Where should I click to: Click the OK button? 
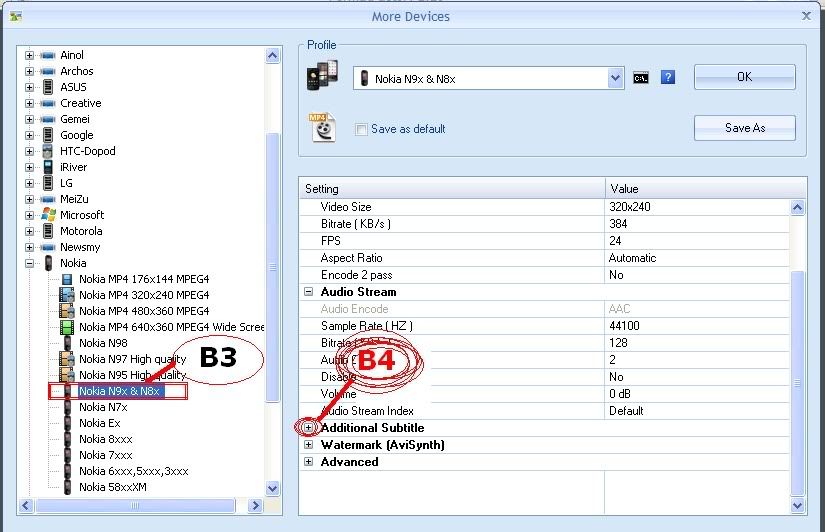point(744,77)
